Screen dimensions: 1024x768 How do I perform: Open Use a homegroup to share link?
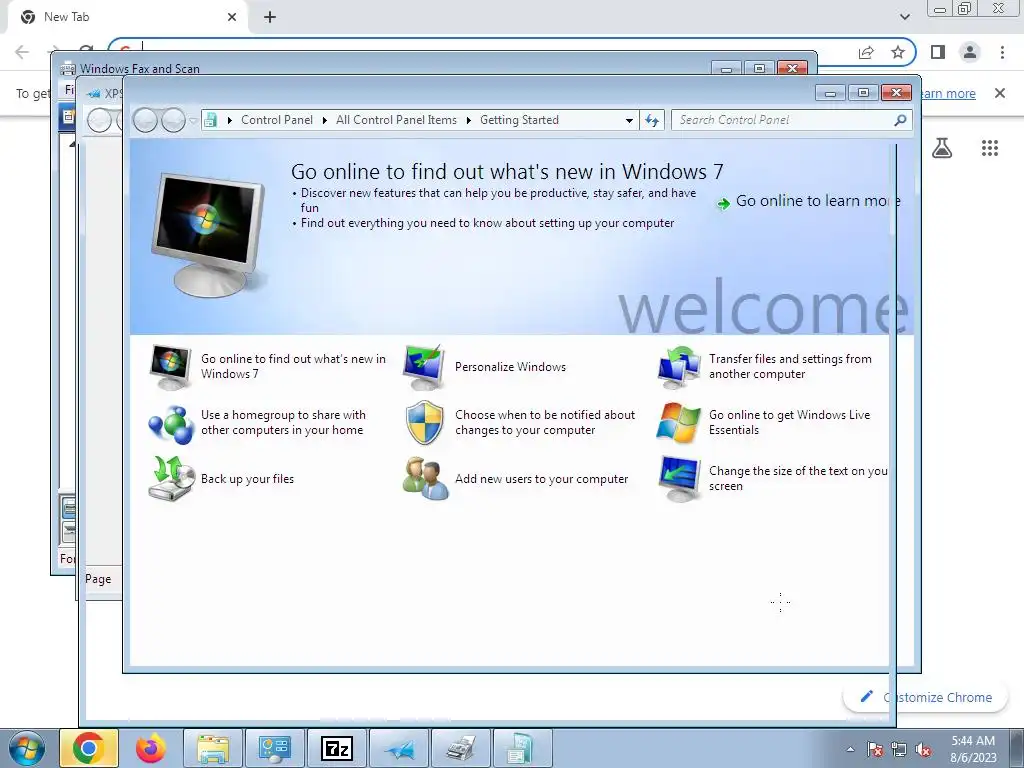[x=283, y=423]
